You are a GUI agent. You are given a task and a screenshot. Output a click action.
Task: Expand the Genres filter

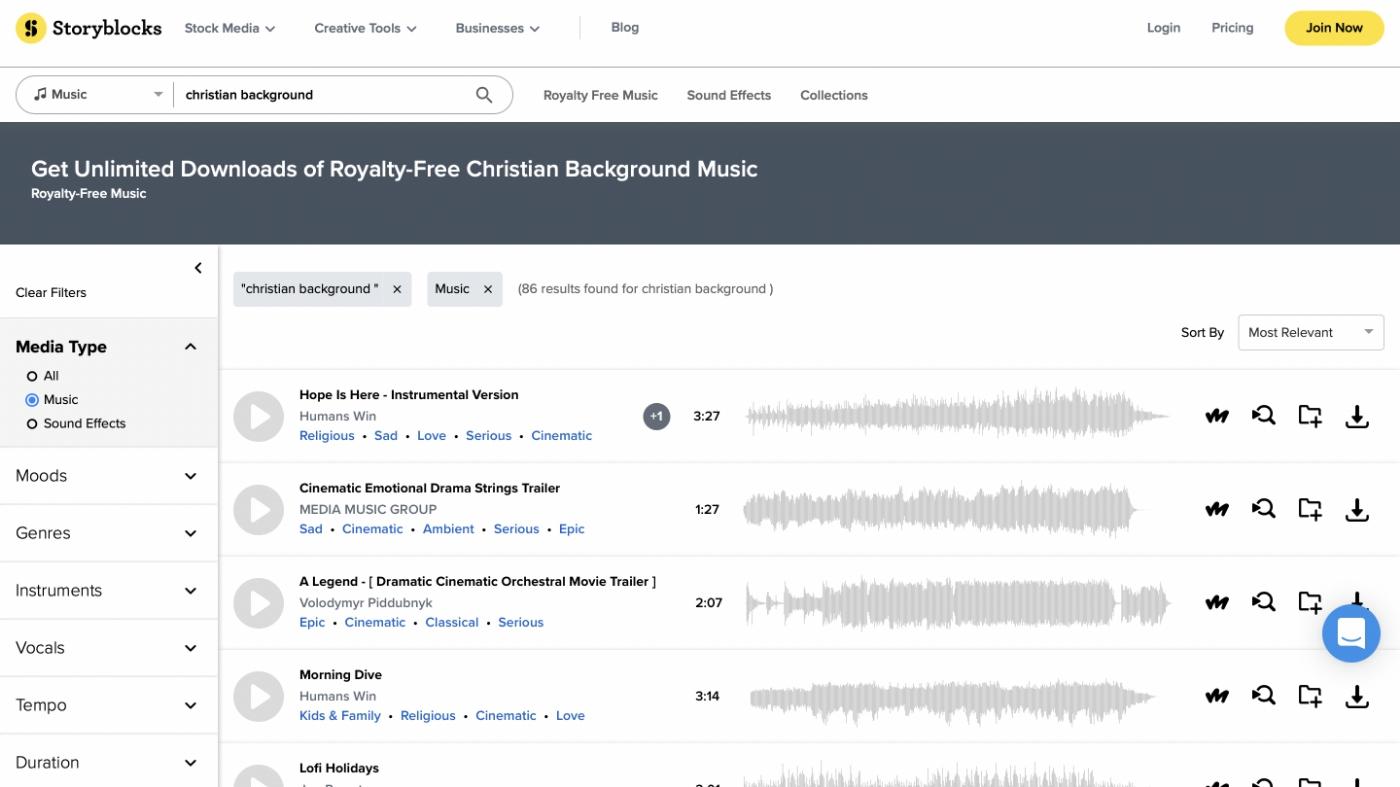[x=108, y=533]
